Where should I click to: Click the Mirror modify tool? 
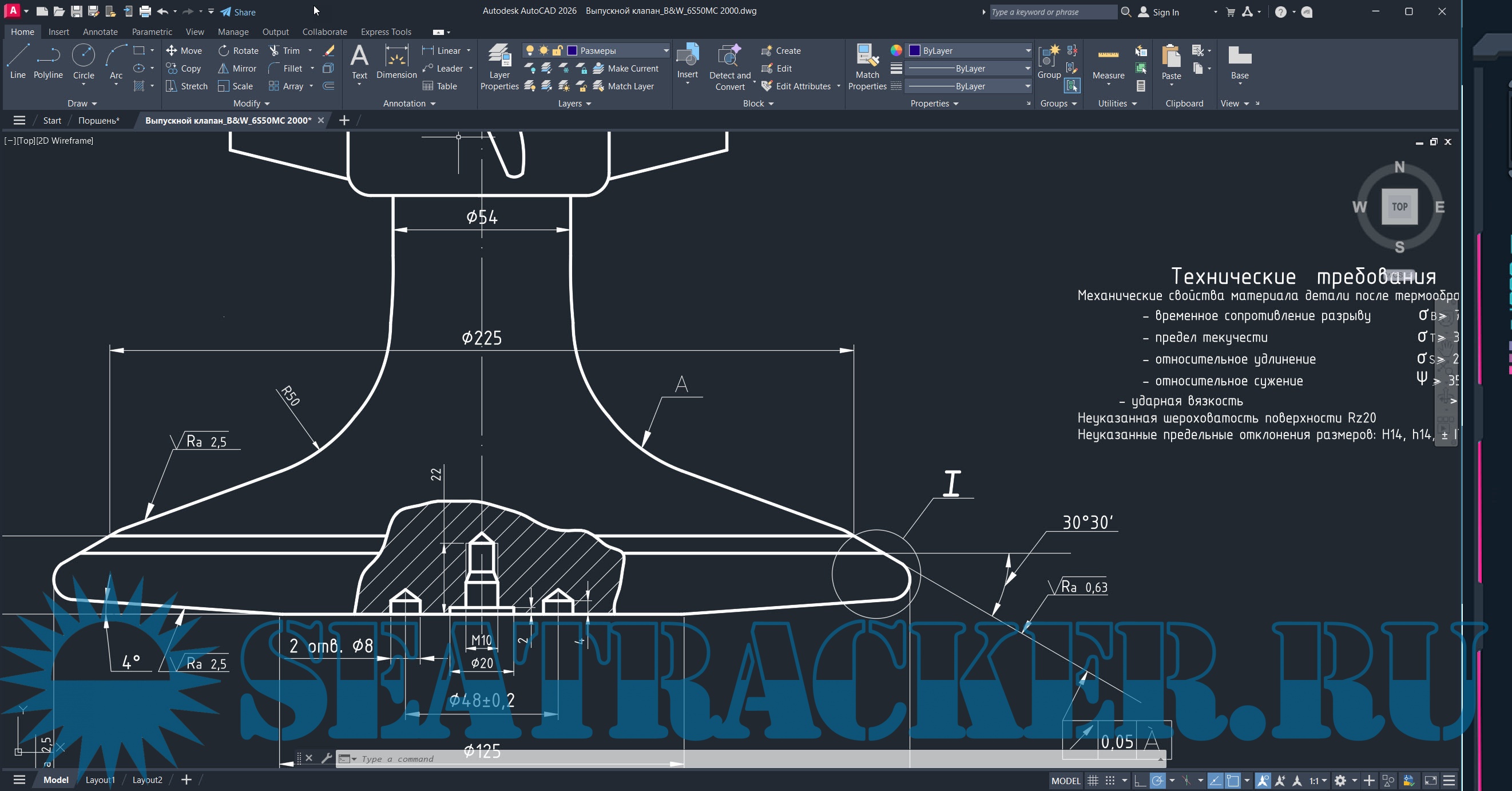(238, 68)
